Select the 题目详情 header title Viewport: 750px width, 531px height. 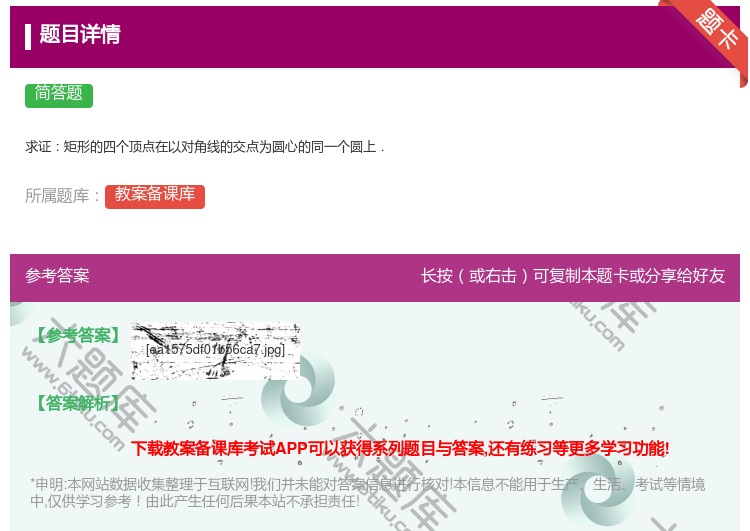(80, 34)
